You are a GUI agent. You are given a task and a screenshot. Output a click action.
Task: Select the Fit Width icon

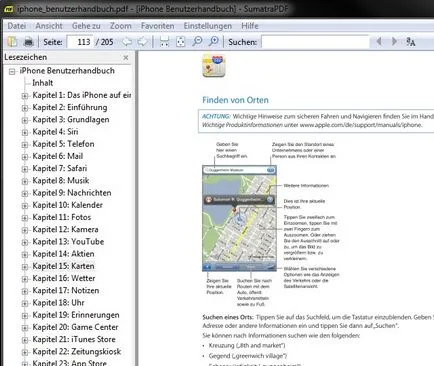164,42
